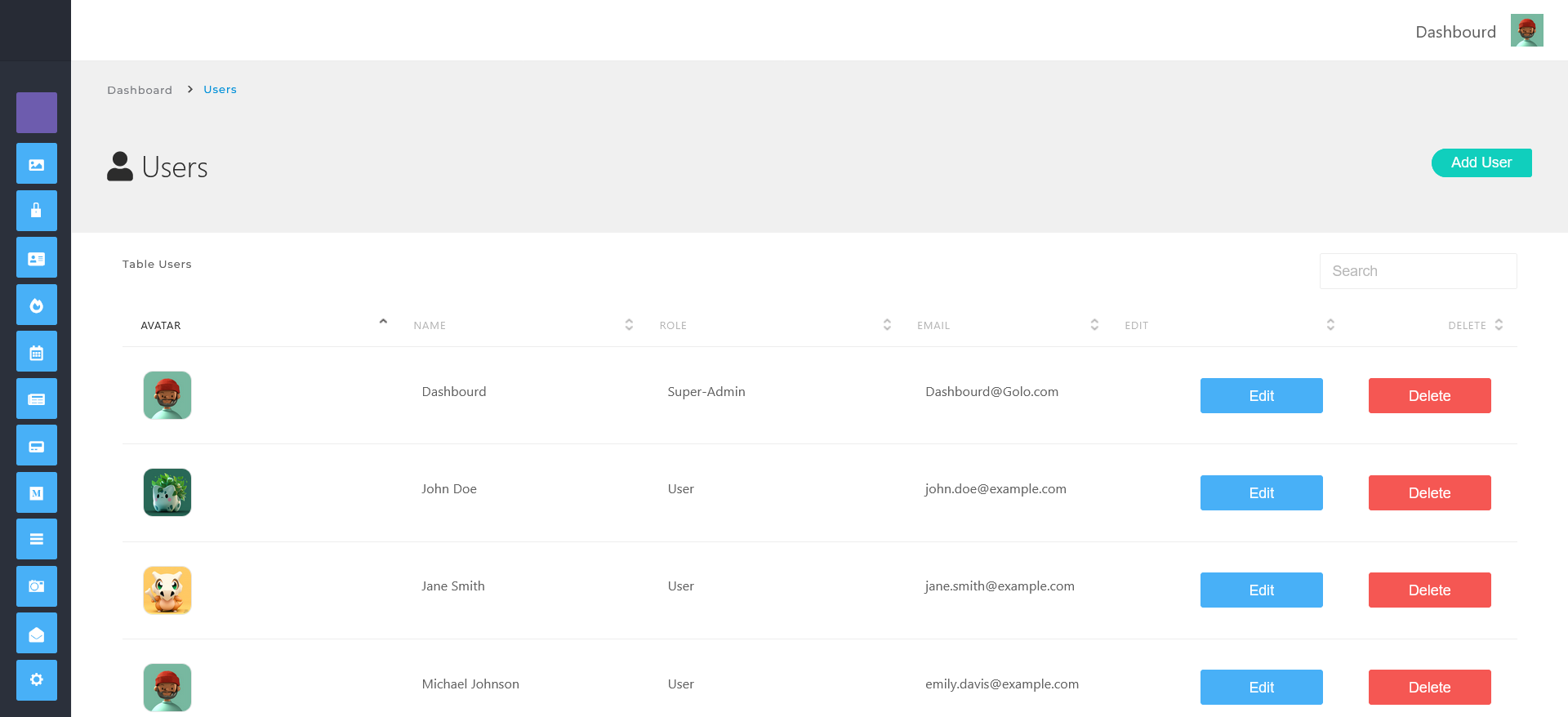Edit the John Doe user

(x=1261, y=493)
